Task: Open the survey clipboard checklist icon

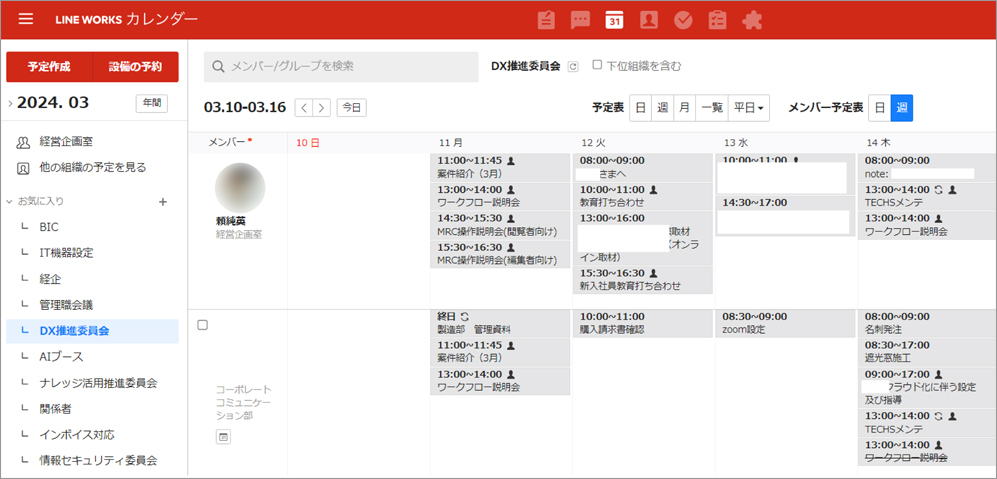Action: 717,20
